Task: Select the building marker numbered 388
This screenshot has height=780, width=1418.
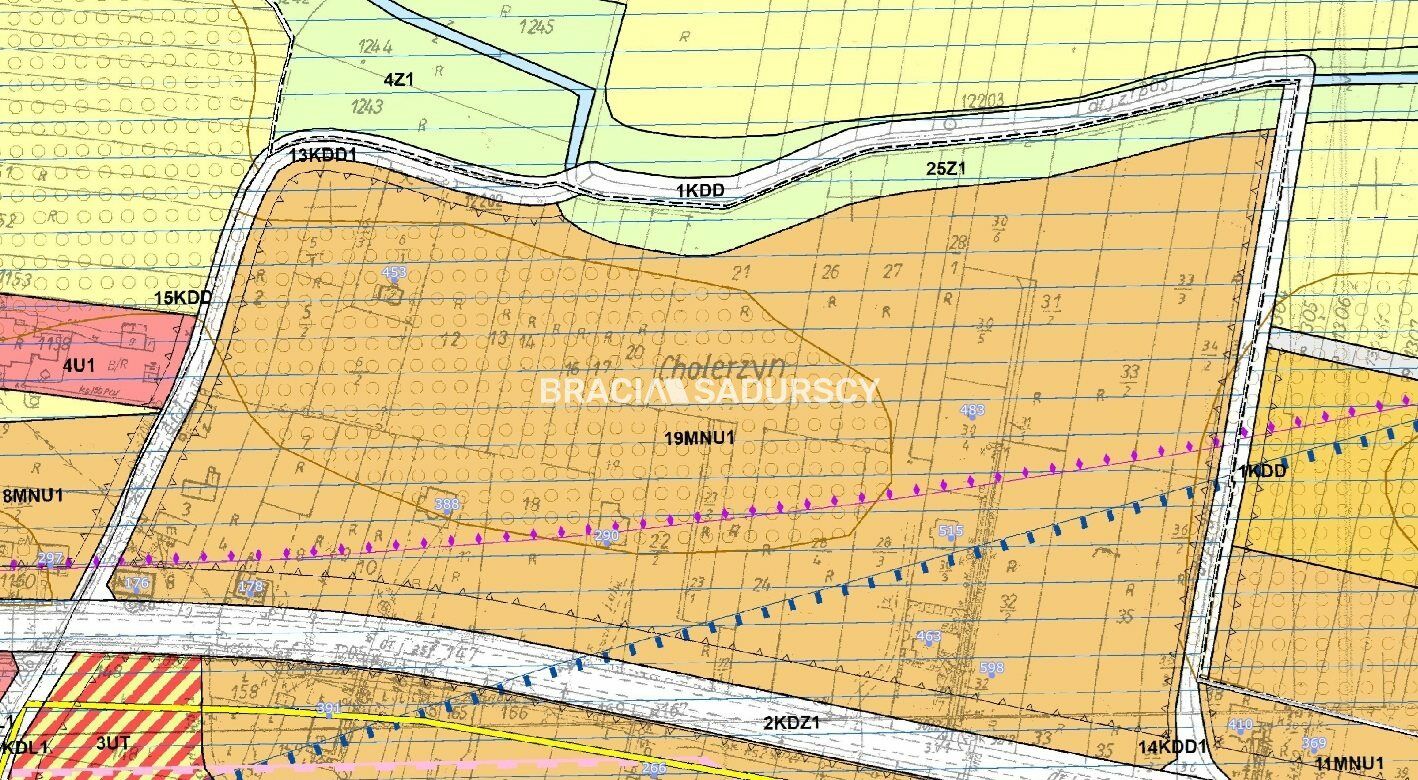Action: point(447,505)
